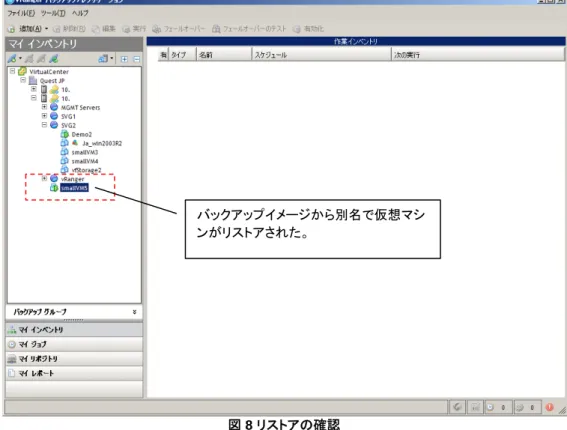Screen dimensions: 567x430
Task: Sort by the 次の実行 column header
Action: click(478, 55)
